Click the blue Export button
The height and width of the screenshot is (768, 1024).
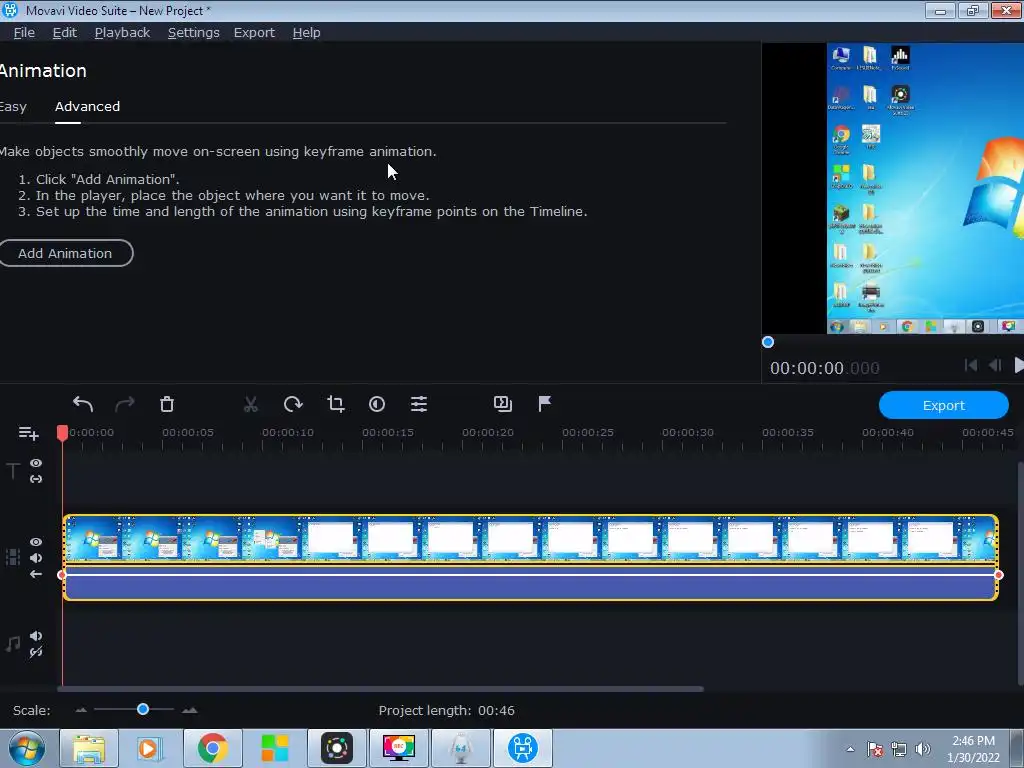944,406
